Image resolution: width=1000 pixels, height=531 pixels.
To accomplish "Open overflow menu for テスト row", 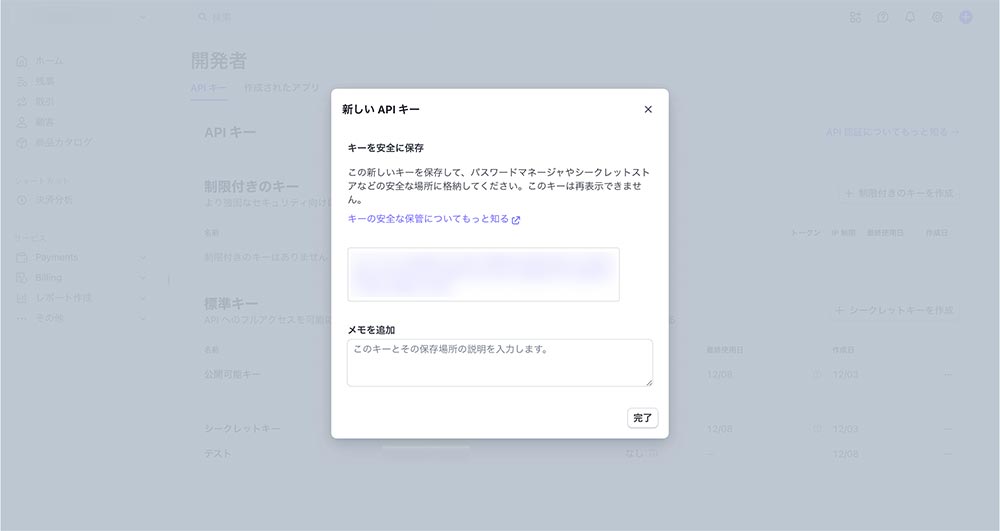I will (x=948, y=454).
